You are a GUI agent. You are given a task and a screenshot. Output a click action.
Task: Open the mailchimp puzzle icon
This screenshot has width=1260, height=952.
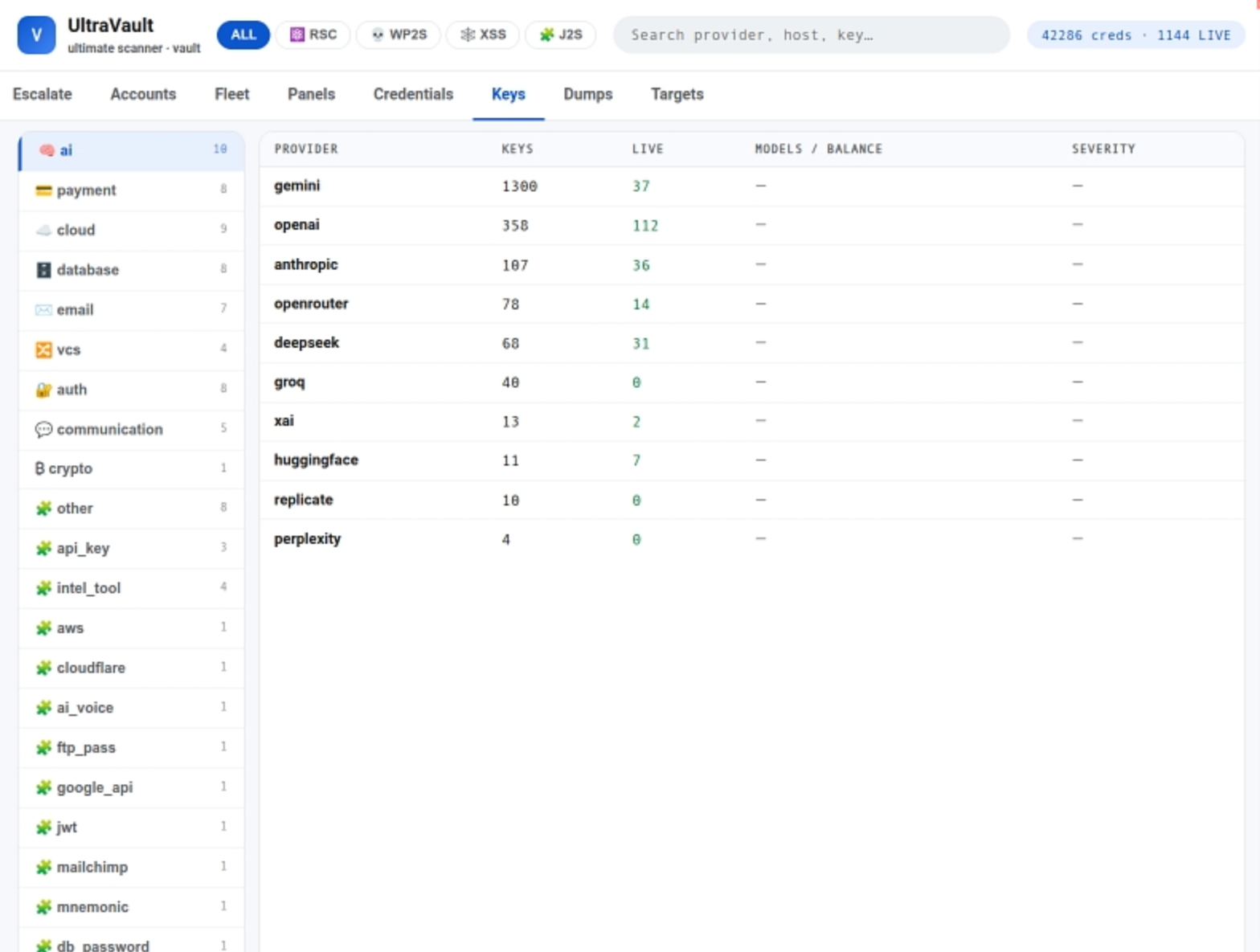pos(43,868)
